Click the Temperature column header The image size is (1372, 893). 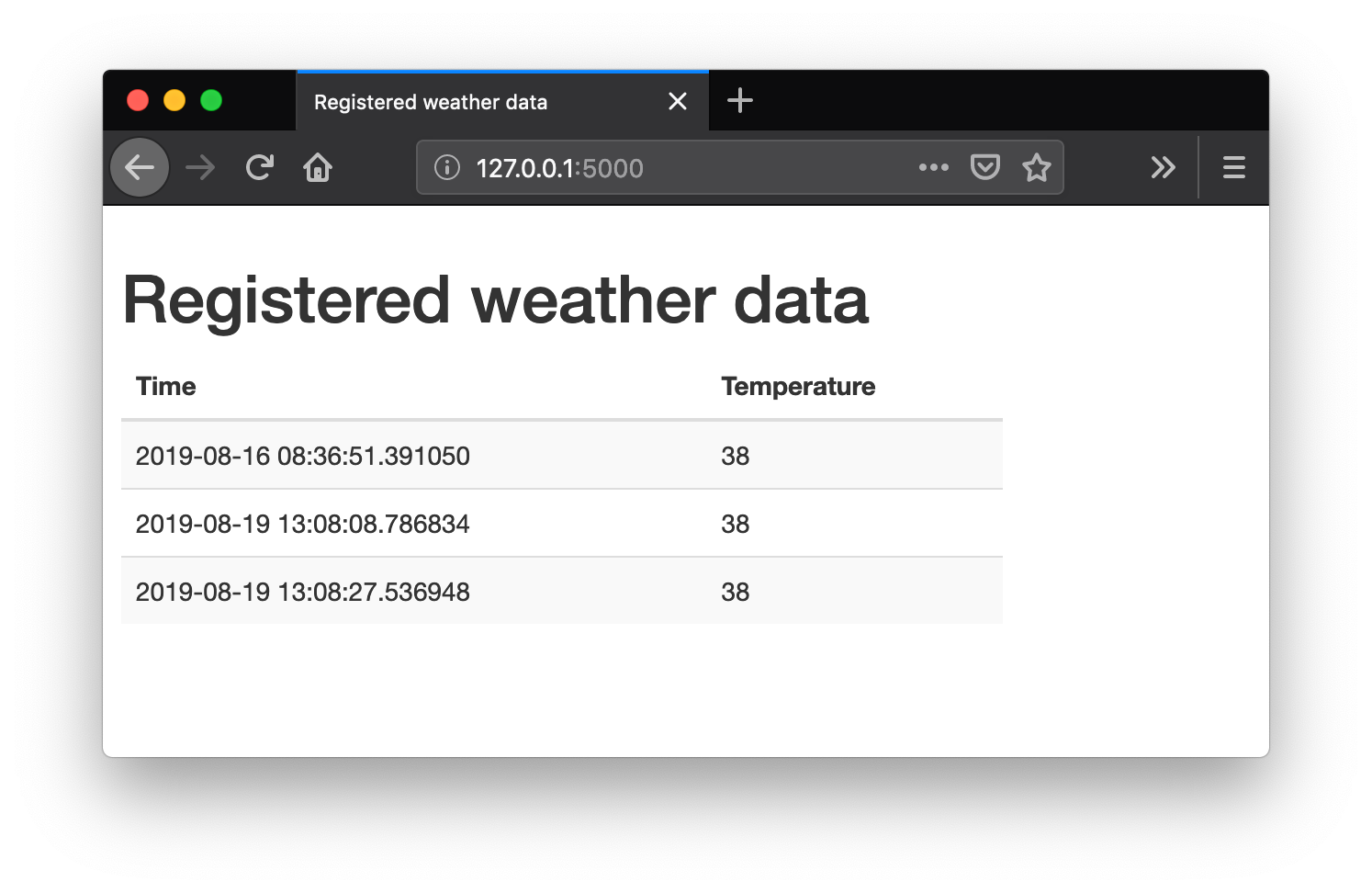[x=798, y=386]
